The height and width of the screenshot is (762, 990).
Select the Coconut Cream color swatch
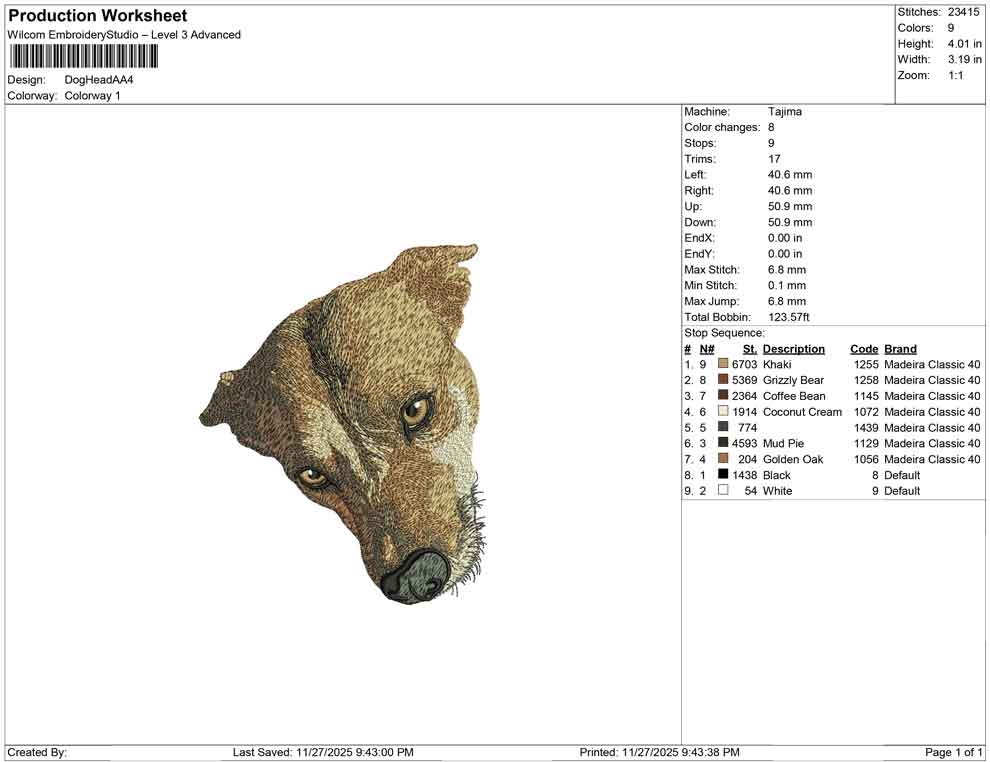pyautogui.click(x=722, y=412)
